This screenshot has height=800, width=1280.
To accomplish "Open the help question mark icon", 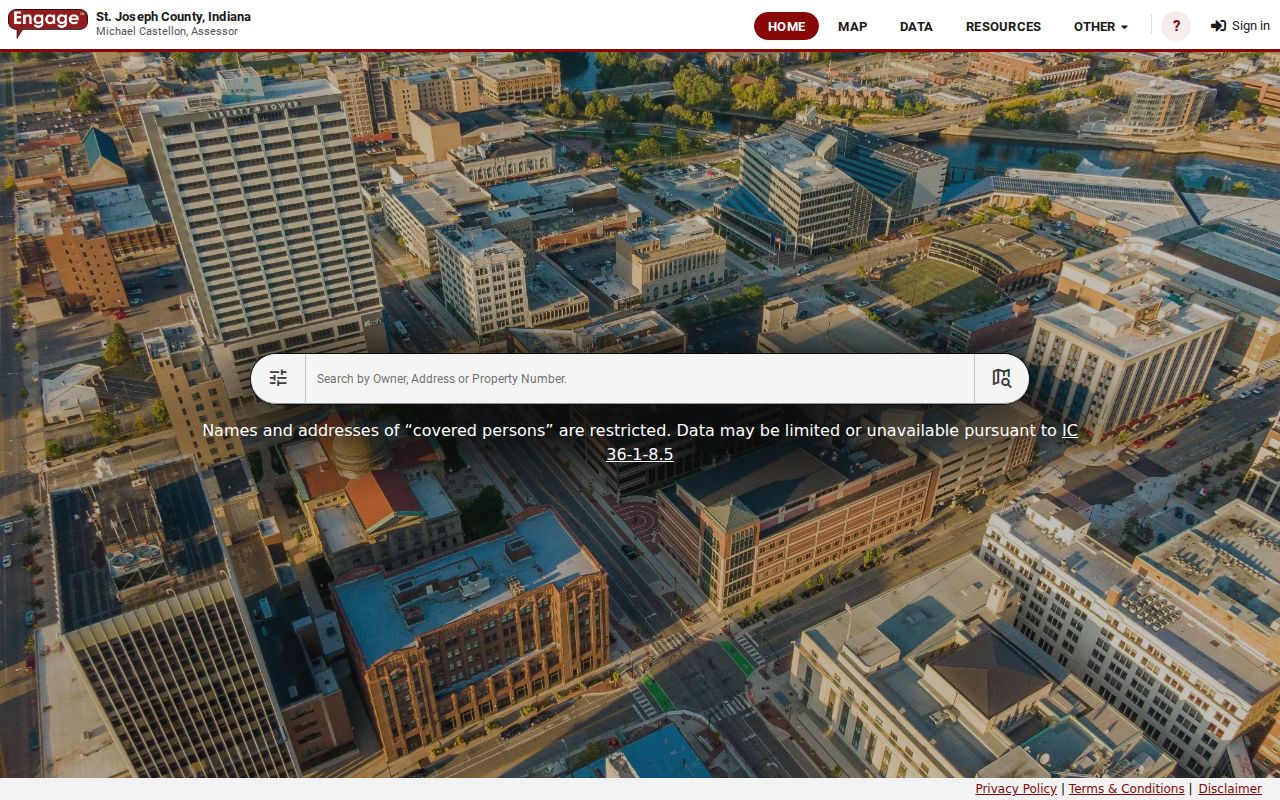I will pyautogui.click(x=1176, y=26).
